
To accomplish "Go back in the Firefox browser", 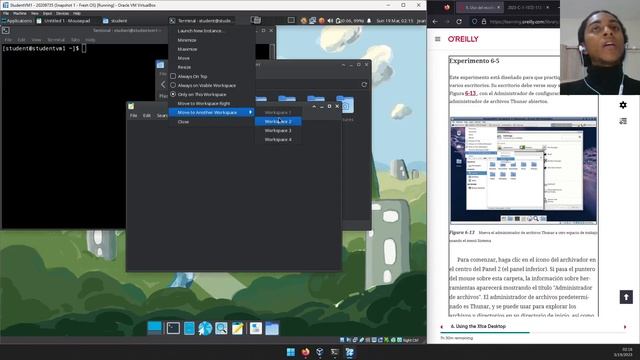I will tap(435, 21).
